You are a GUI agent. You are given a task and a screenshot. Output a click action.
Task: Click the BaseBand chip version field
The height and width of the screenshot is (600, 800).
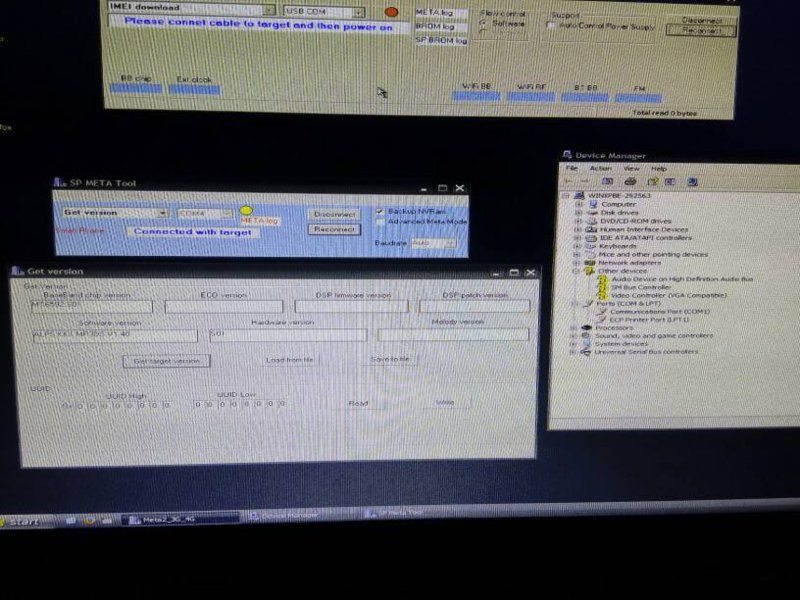(92, 306)
